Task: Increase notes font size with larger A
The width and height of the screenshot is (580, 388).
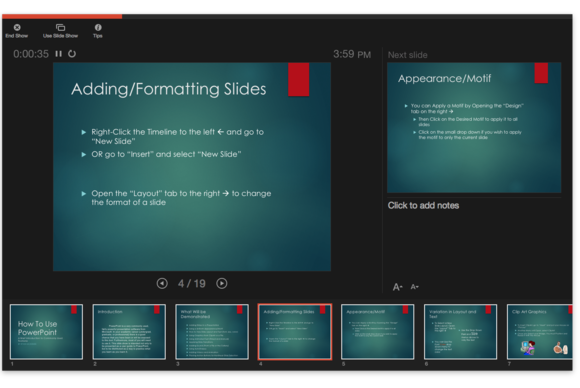Action: (397, 287)
